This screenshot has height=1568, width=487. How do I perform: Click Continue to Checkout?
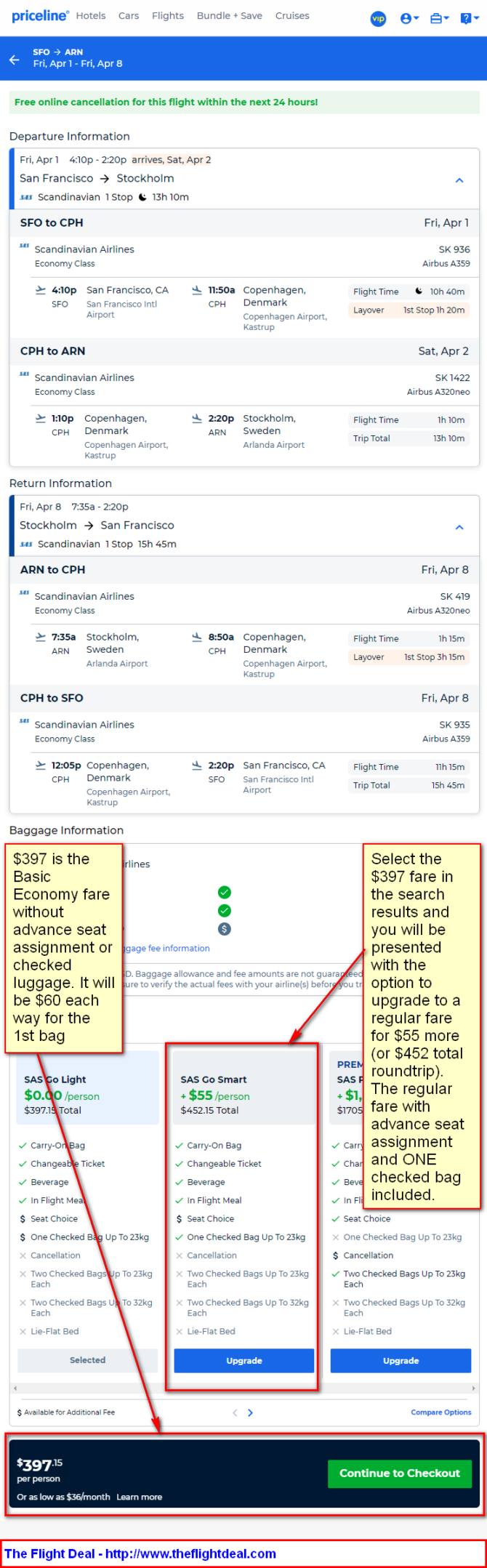400,1473
